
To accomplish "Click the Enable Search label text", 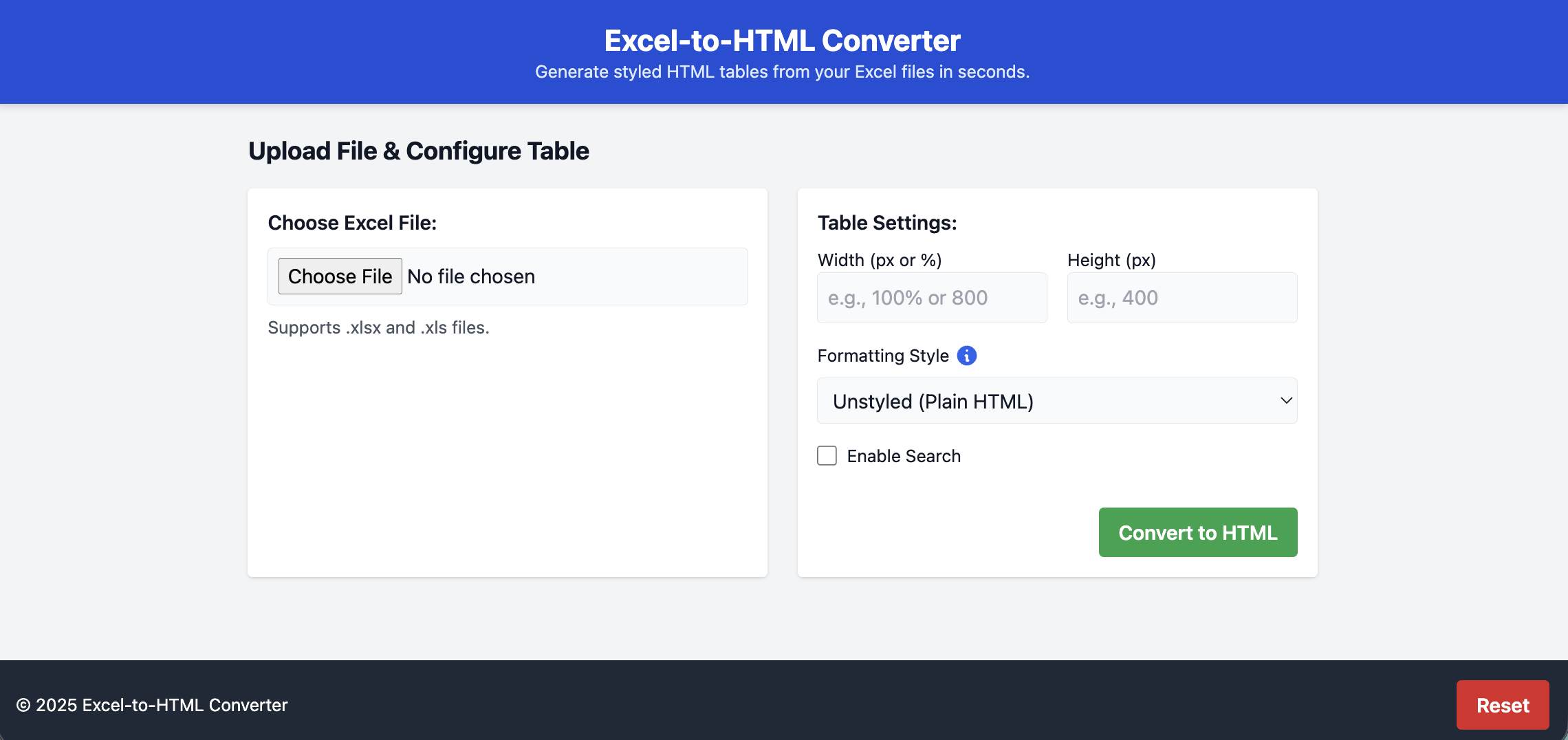I will click(903, 456).
